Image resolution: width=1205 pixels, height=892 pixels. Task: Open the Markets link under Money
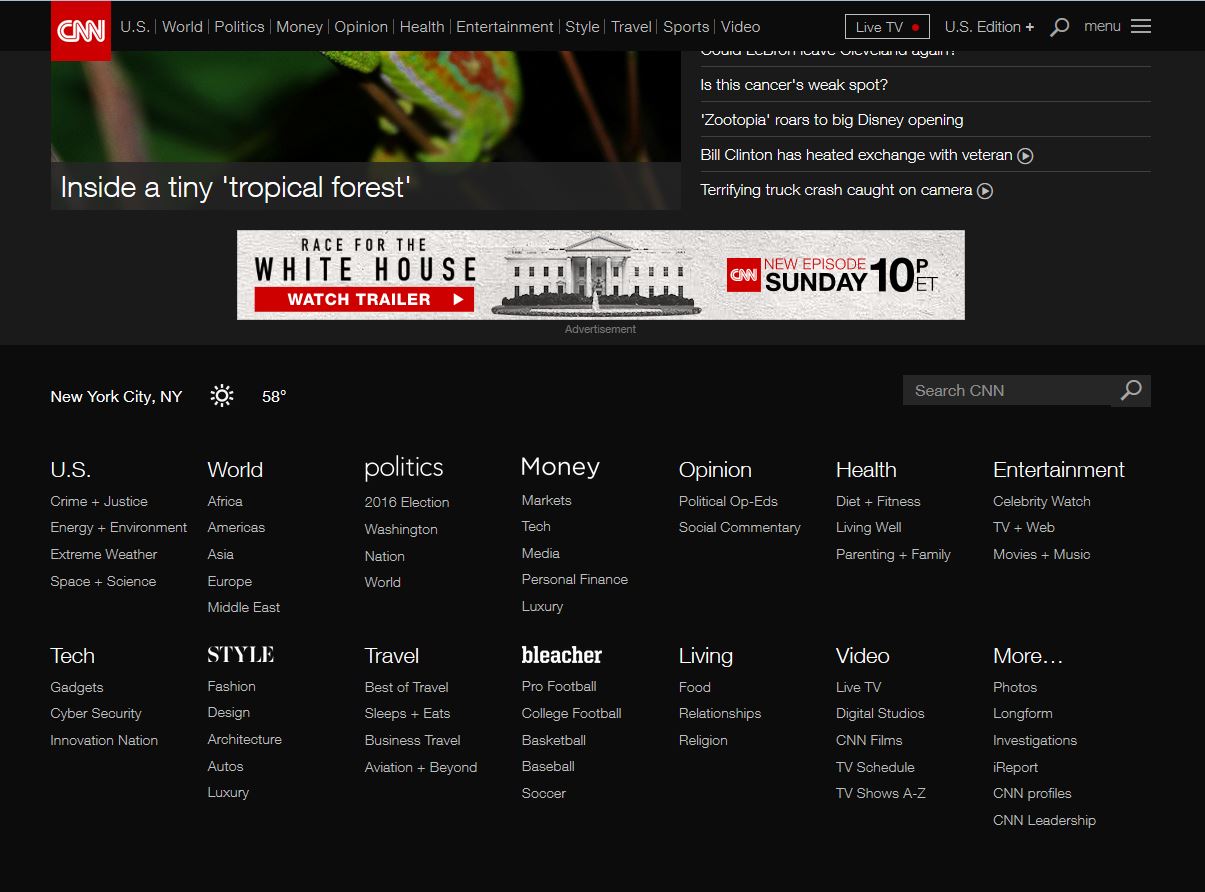click(x=547, y=500)
